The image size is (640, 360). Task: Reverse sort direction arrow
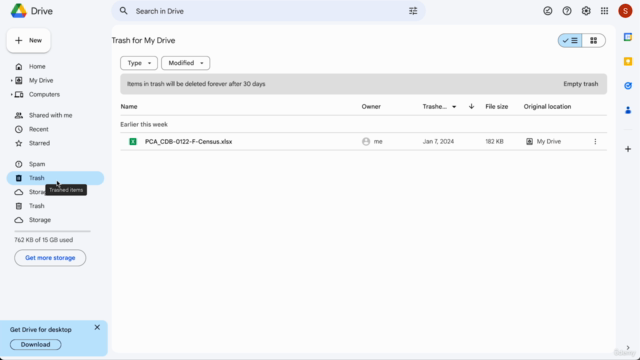[x=471, y=107]
